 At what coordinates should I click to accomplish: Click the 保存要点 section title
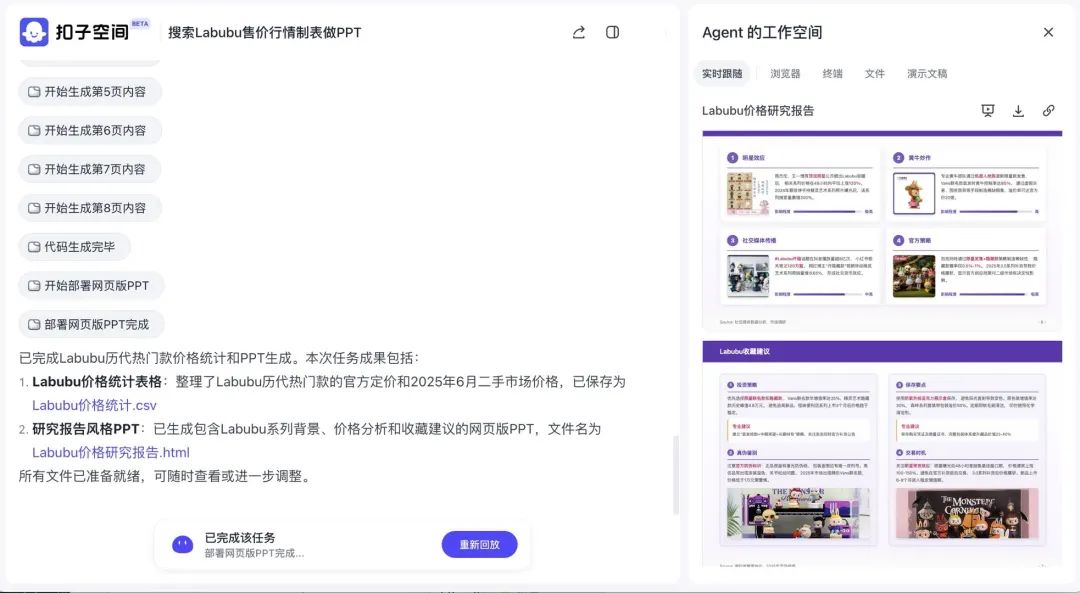(x=915, y=385)
